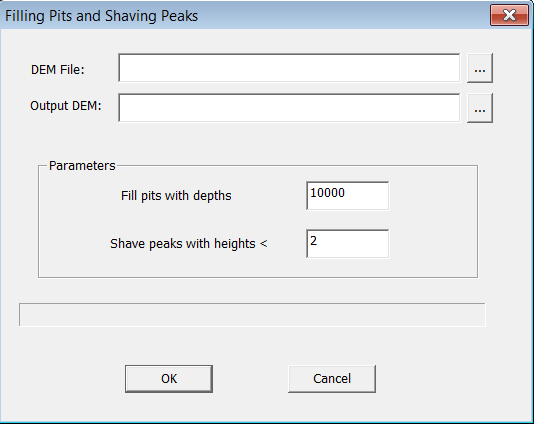Screen dimensions: 534x424
Task: Edit the Fill pits with depths value
Action: click(x=347, y=196)
